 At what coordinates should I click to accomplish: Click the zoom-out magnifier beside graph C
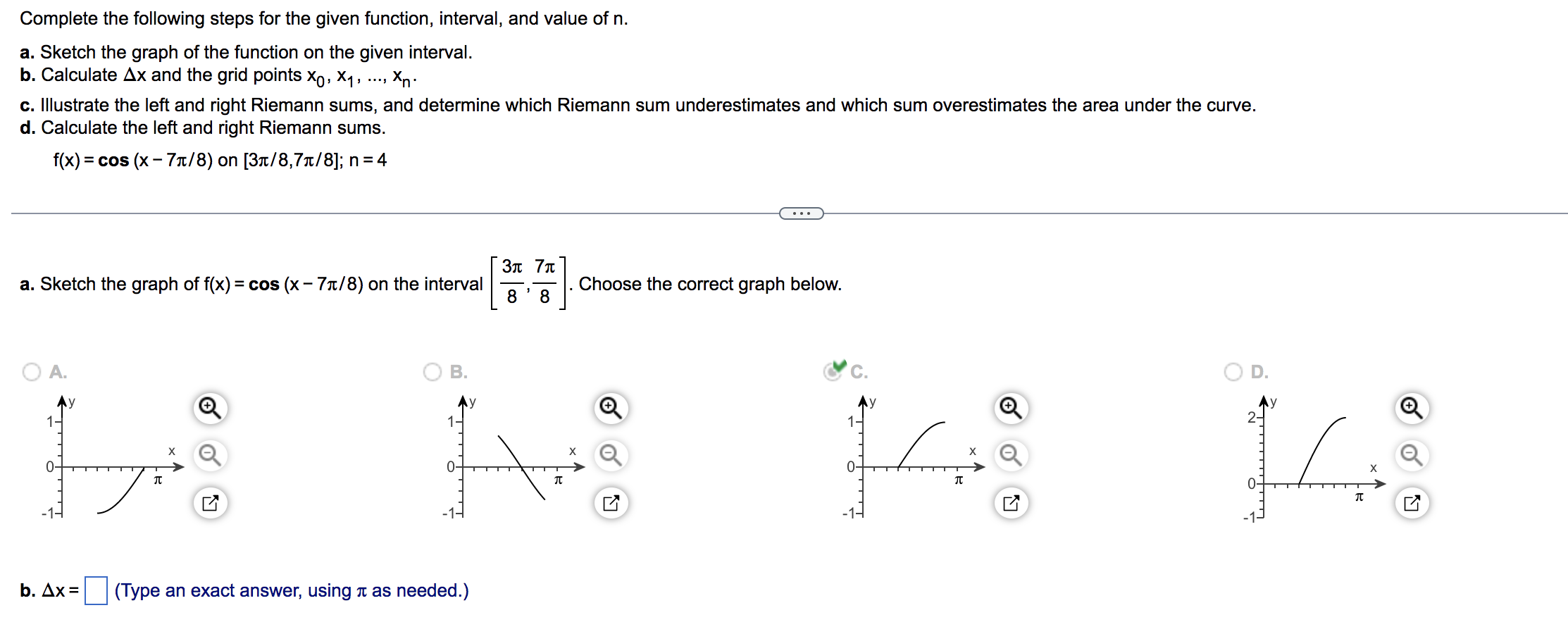[x=1010, y=454]
